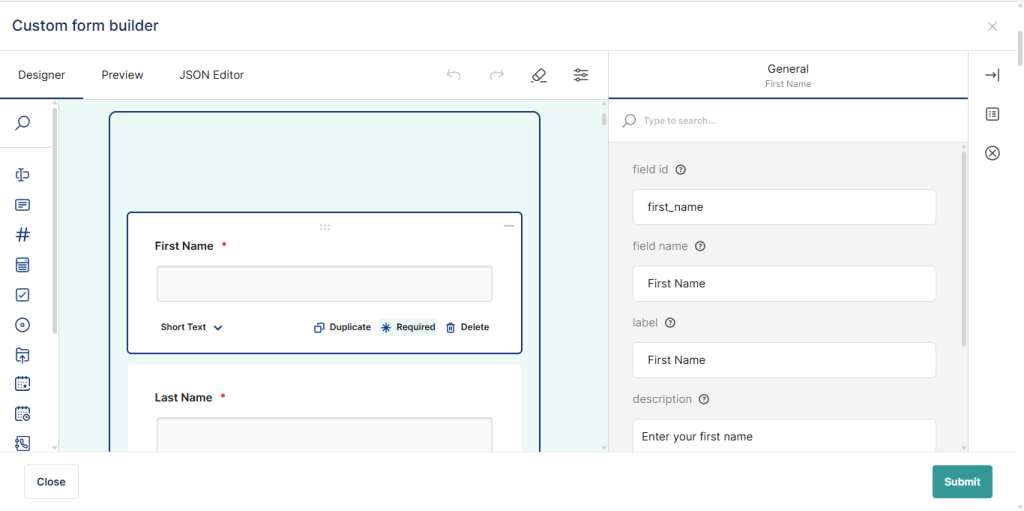The image size is (1024, 511).
Task: Open the JSON Editor tab
Action: 211,75
